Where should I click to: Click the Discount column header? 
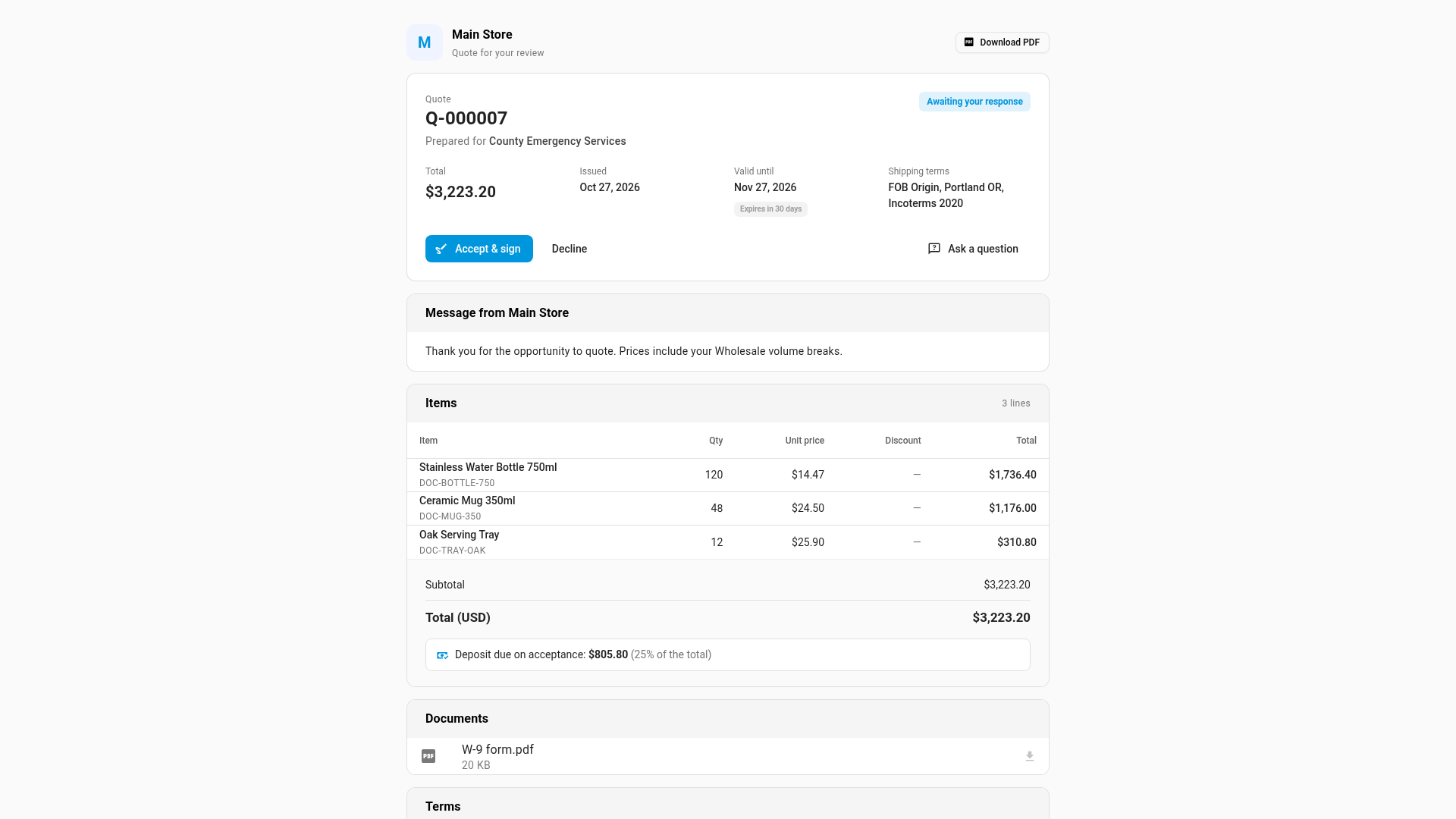(903, 441)
